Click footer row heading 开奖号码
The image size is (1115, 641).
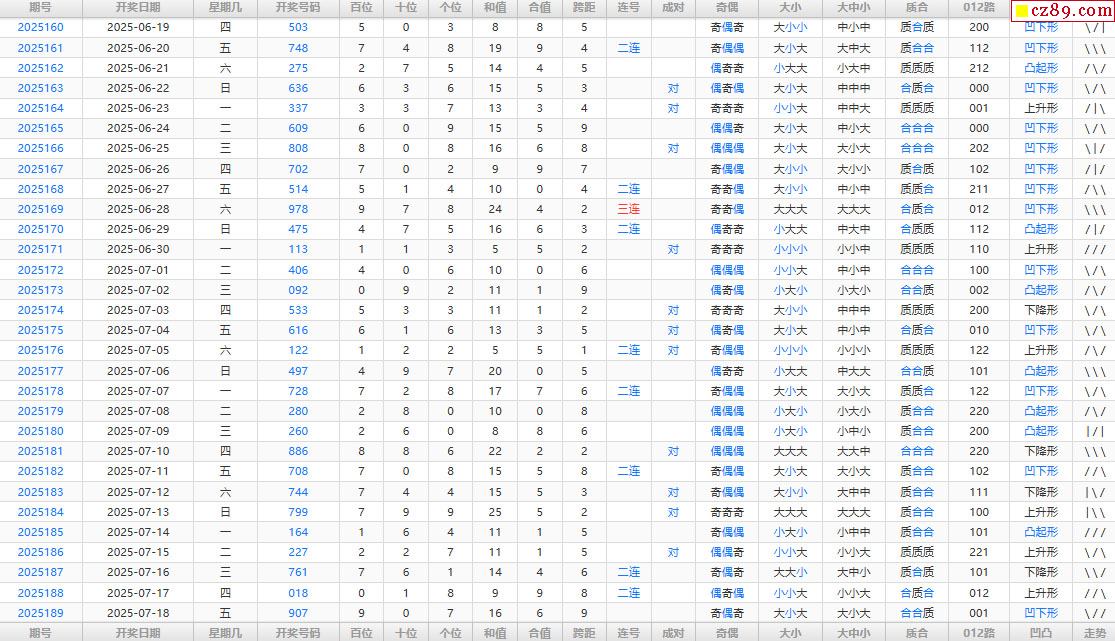(x=298, y=632)
